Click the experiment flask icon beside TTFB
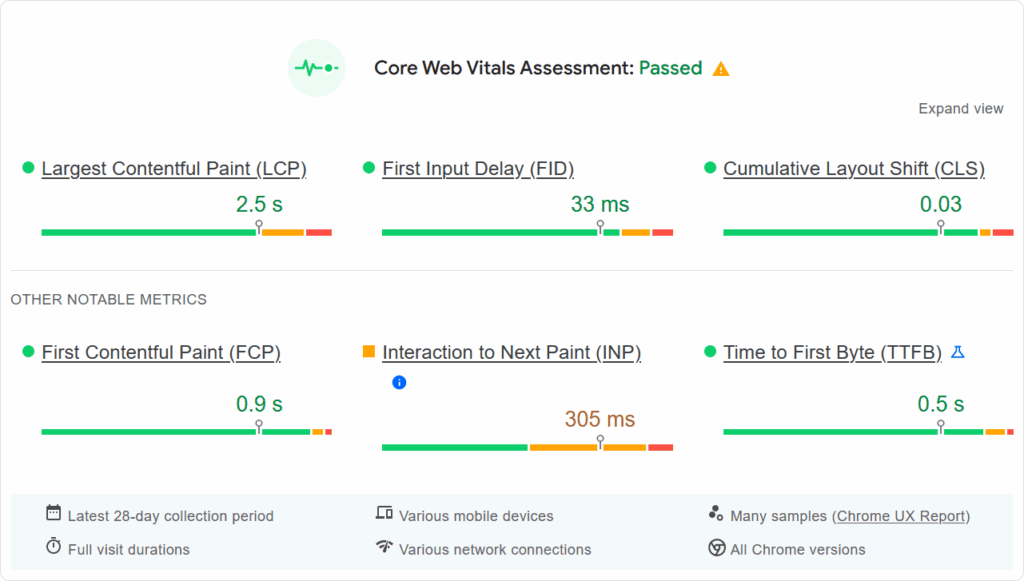1024x581 pixels. (x=958, y=351)
